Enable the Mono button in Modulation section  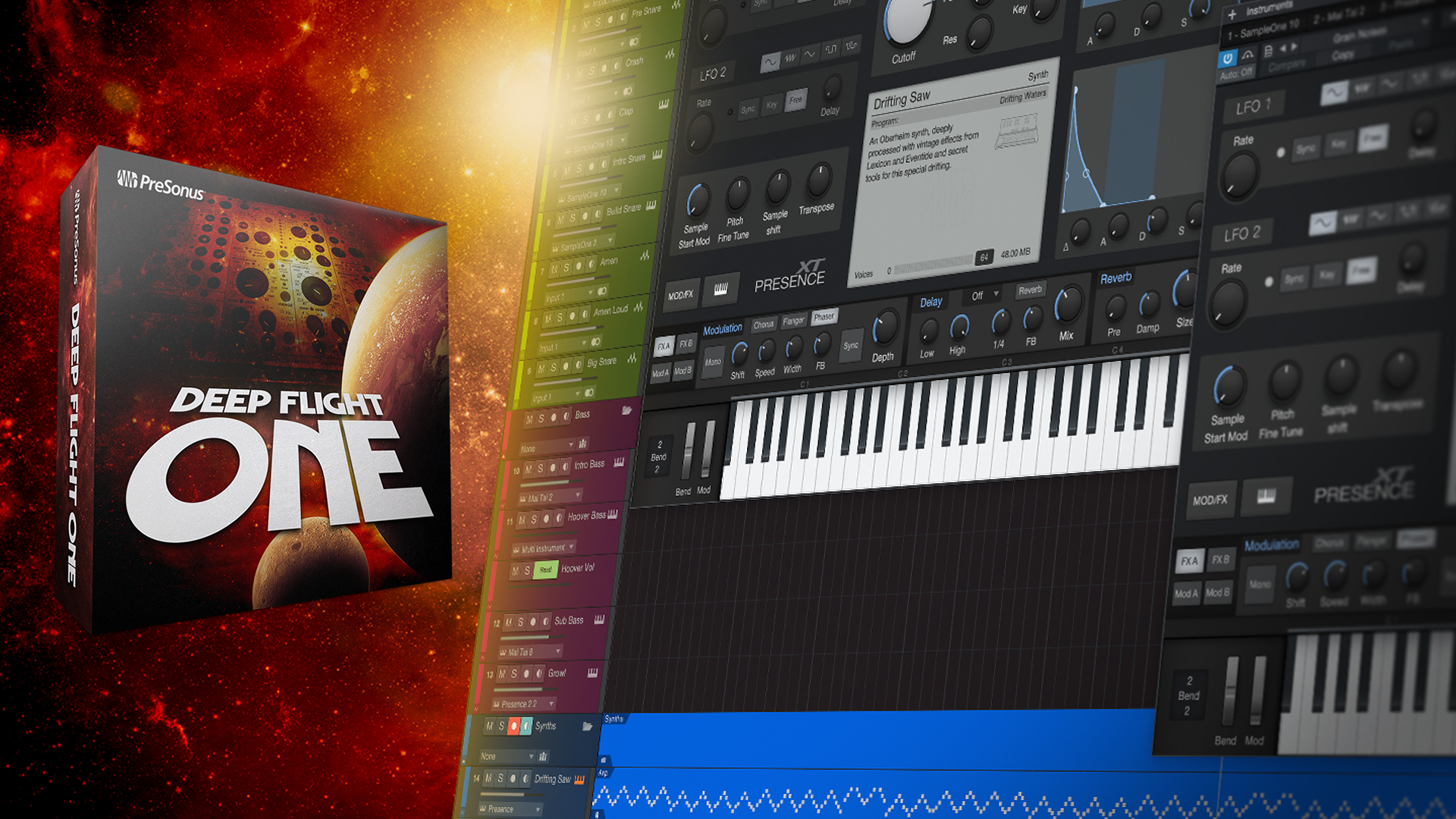click(714, 362)
